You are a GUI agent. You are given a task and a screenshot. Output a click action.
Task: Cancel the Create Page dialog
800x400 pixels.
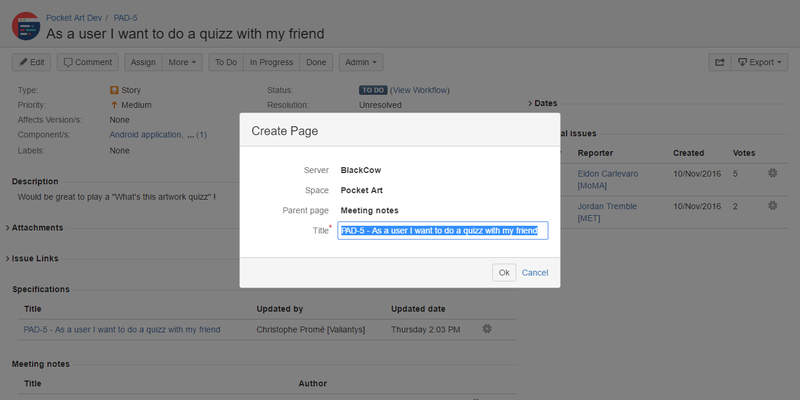click(535, 272)
